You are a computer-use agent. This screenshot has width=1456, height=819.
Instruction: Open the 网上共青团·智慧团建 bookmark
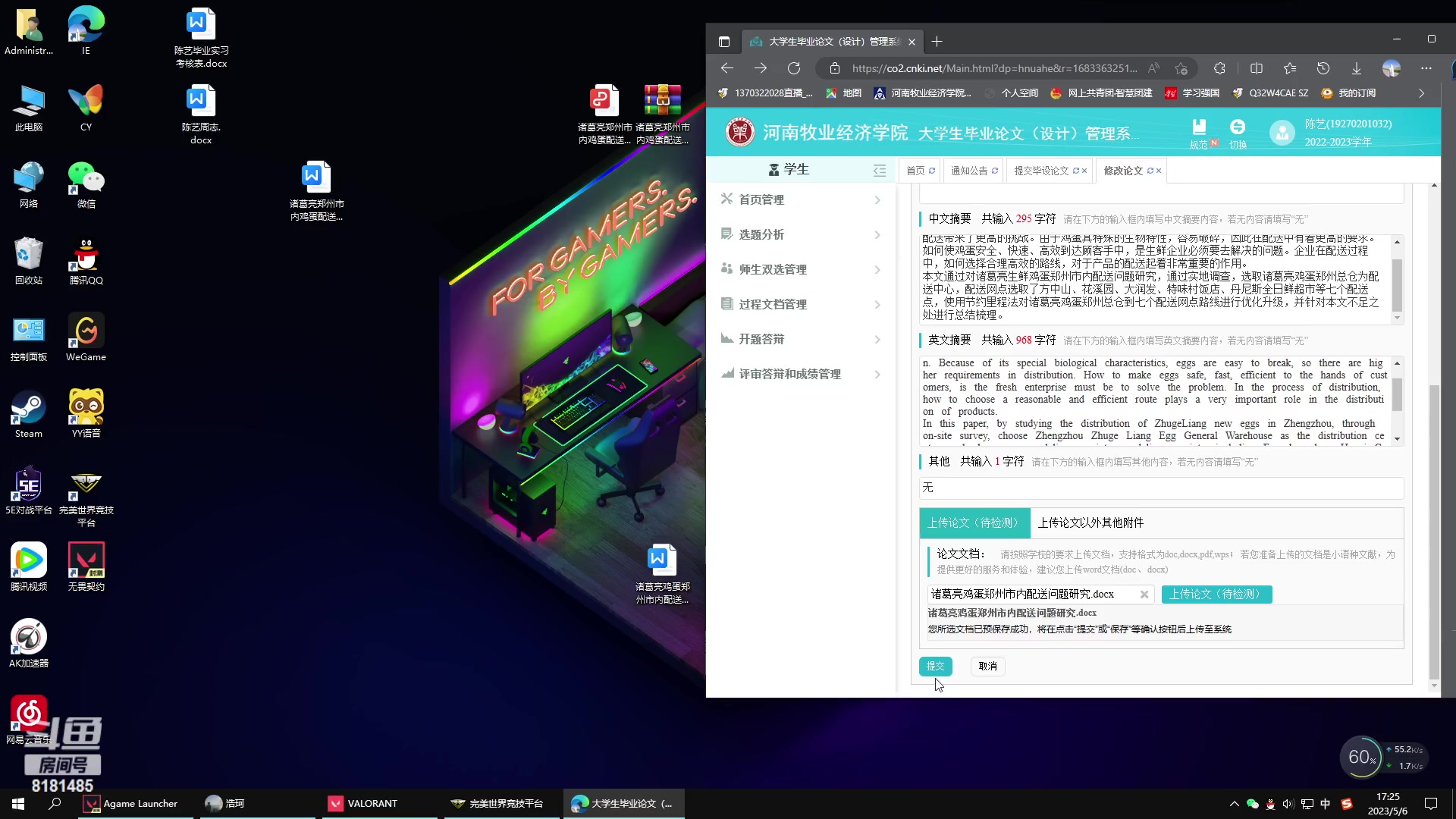coord(1101,93)
